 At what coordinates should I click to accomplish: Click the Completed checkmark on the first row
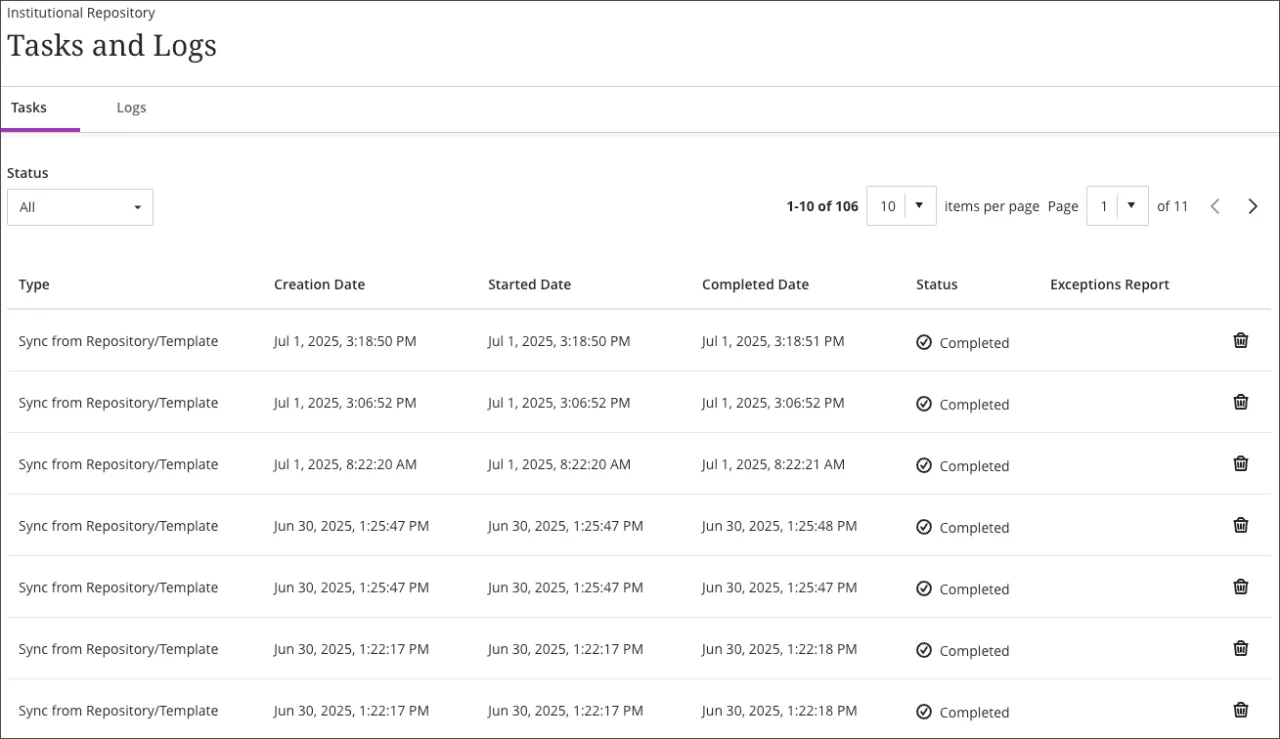pos(924,342)
